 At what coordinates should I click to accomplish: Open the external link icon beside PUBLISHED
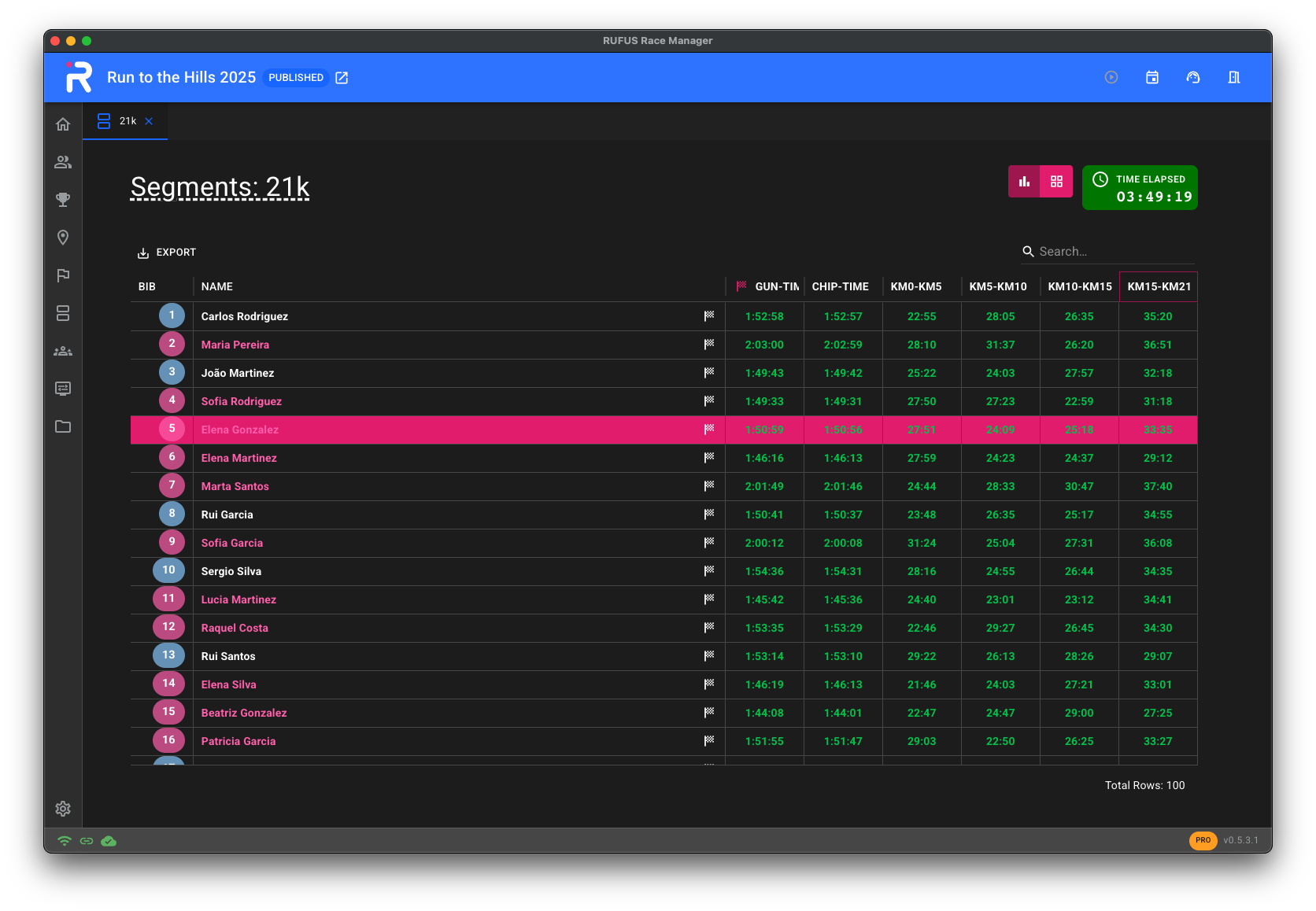tap(342, 78)
